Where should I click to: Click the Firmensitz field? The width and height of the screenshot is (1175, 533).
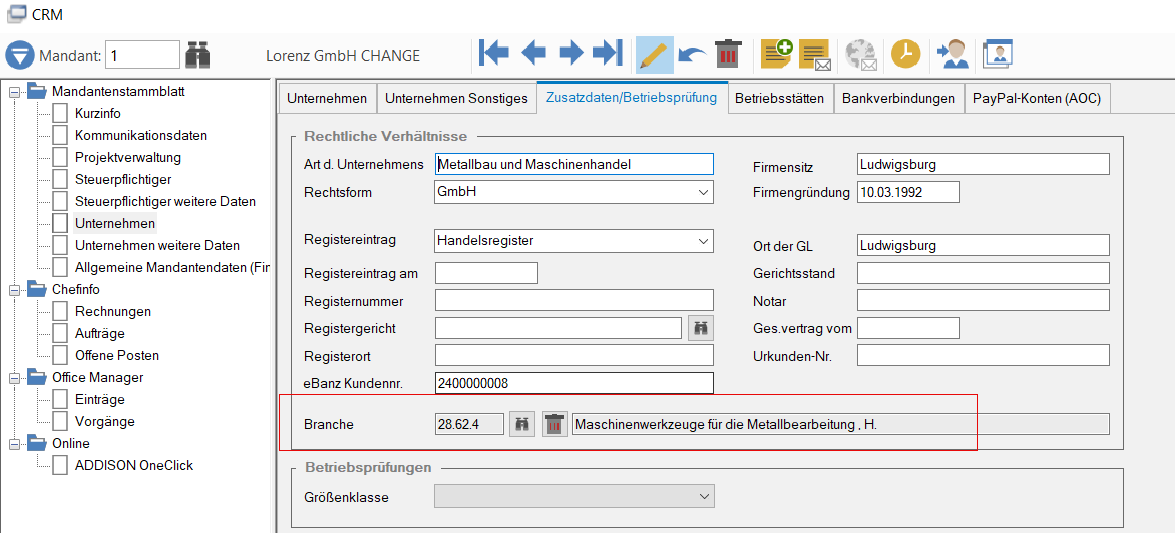pyautogui.click(x=983, y=164)
